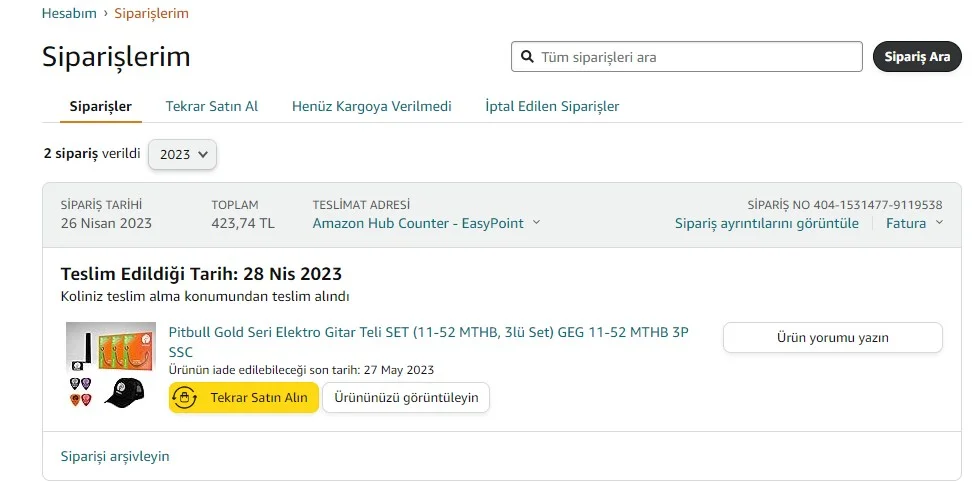
Task: Expand the Fatura dropdown
Action: (914, 223)
